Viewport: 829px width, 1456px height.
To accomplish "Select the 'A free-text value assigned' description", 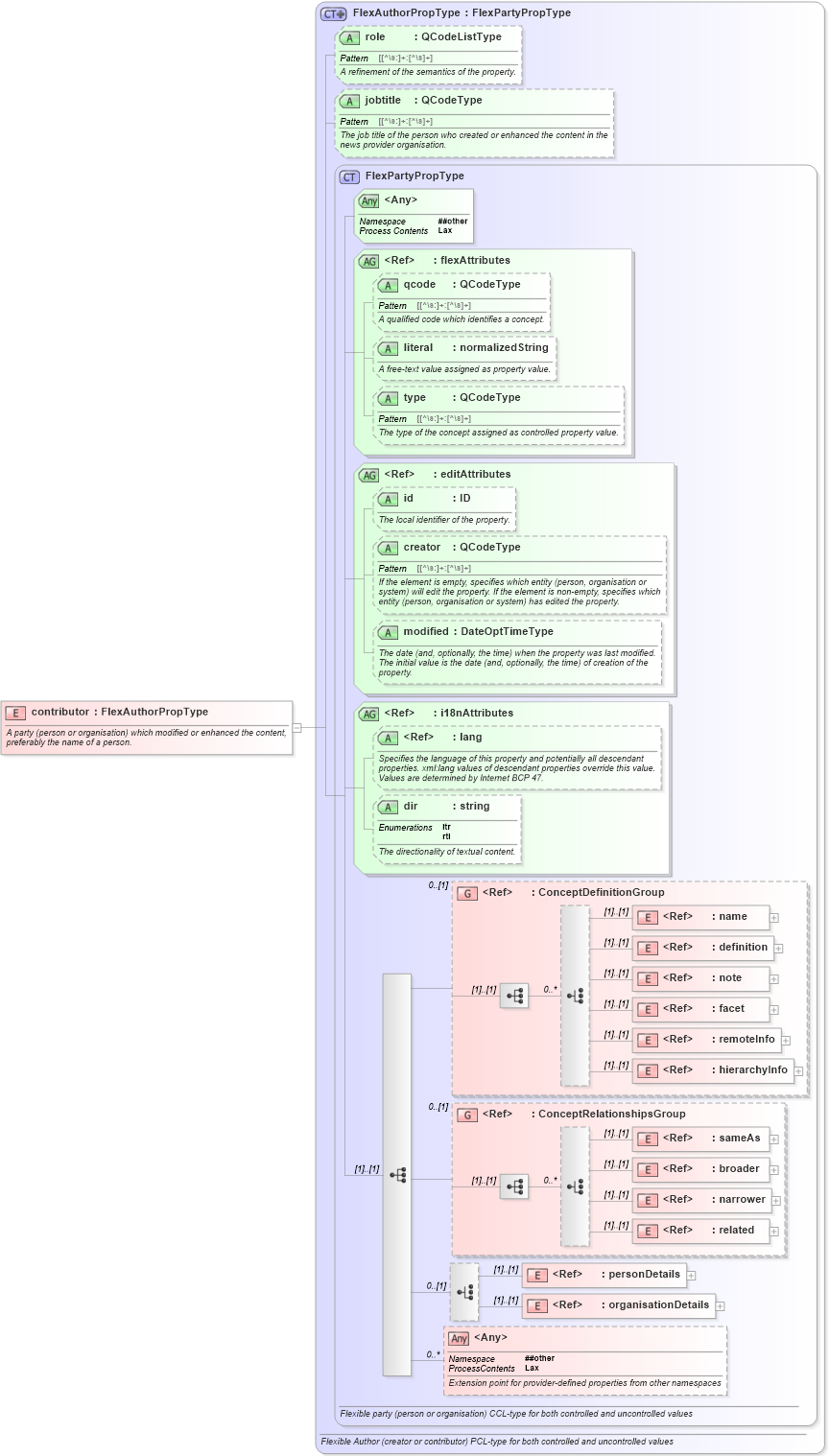I will click(464, 369).
